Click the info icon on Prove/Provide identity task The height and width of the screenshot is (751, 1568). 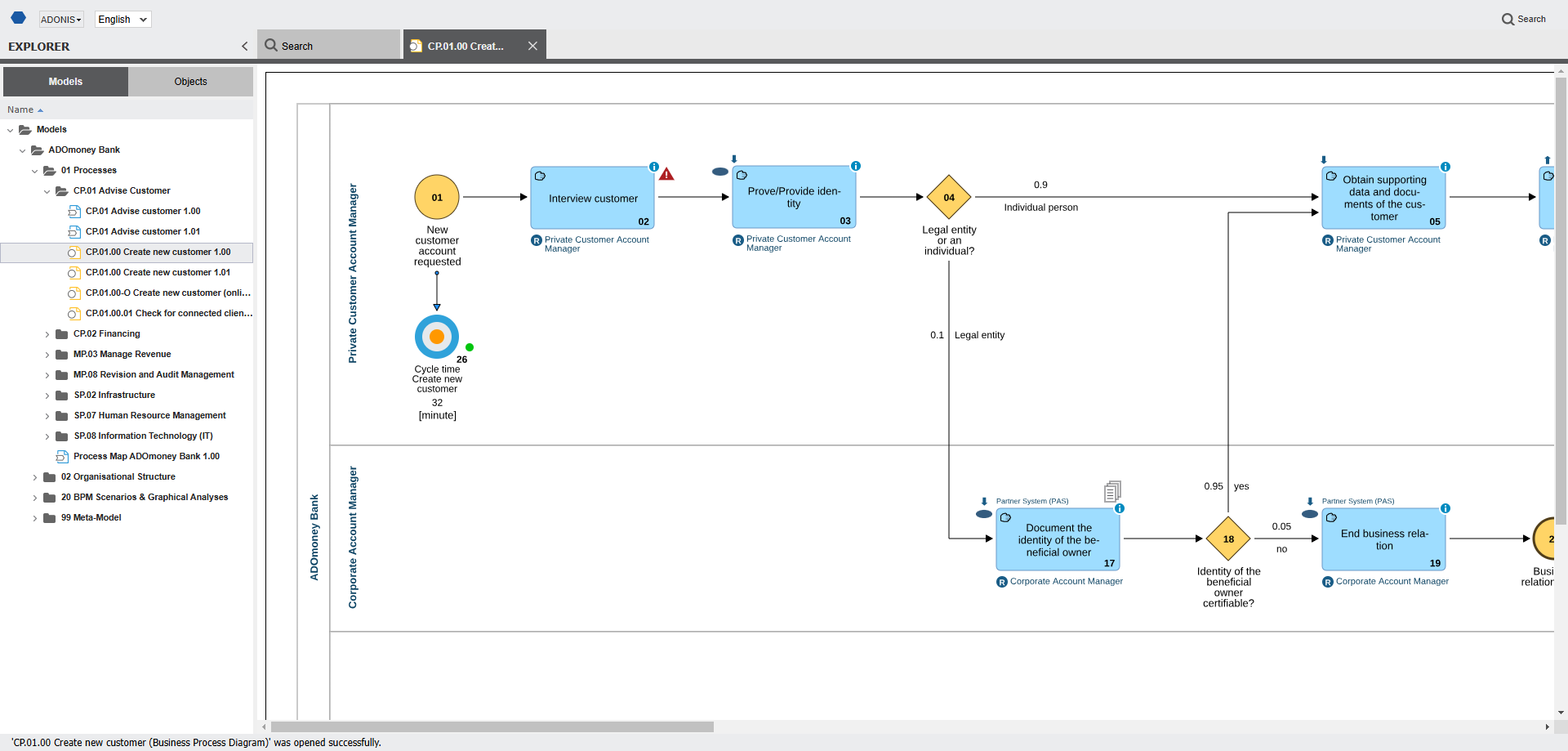pos(855,166)
